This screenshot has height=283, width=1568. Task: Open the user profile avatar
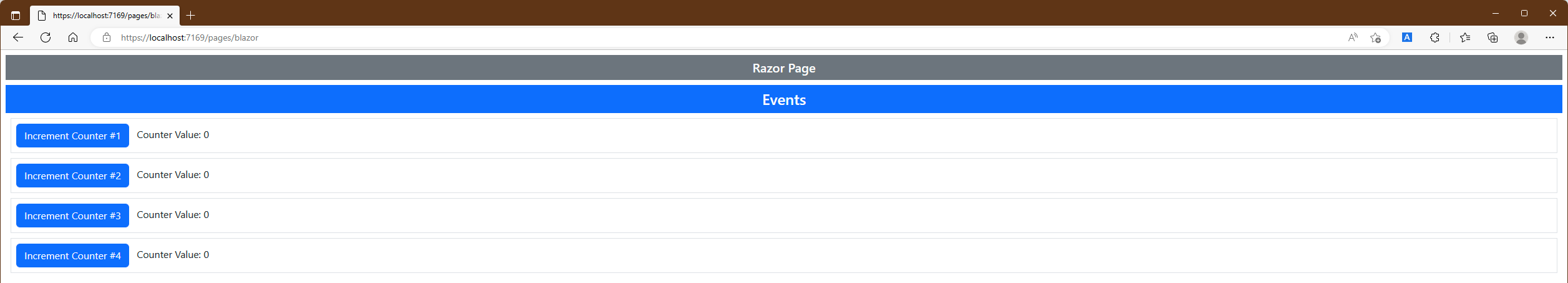click(x=1521, y=37)
